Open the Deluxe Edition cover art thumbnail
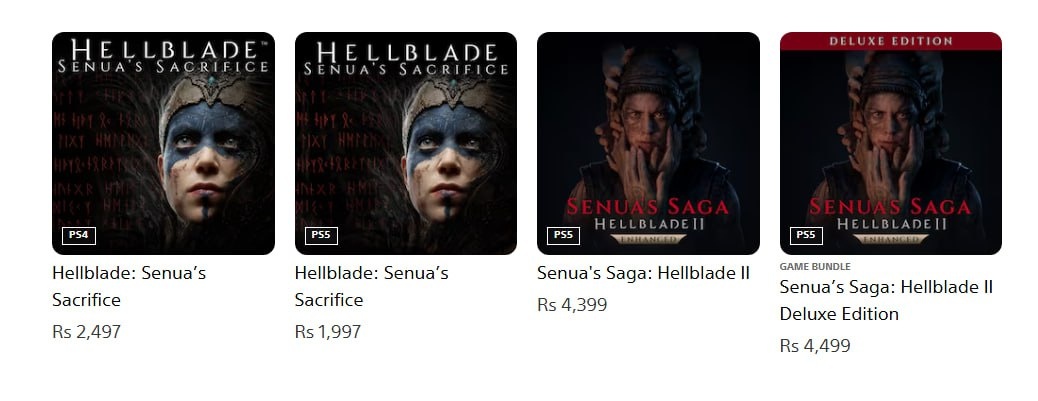The image size is (1038, 401). (x=890, y=143)
